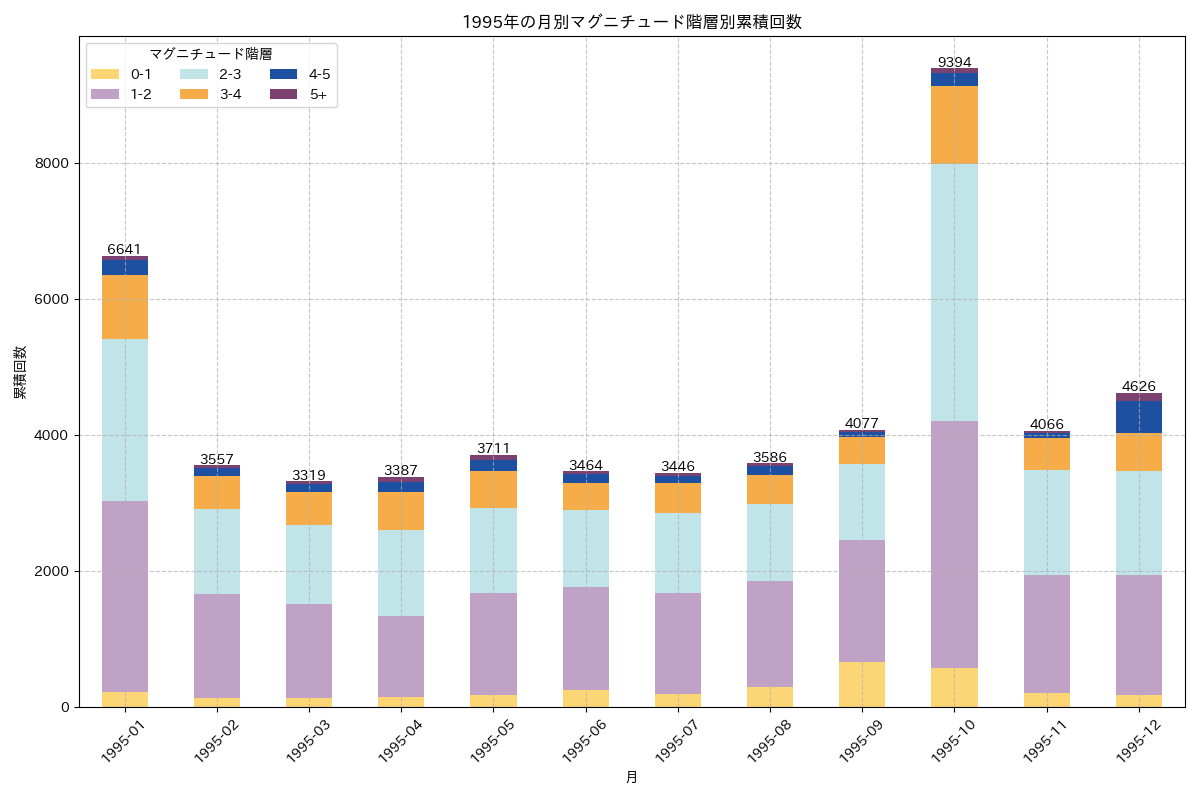Select the 3-4 orange legend swatch
This screenshot has height=800, width=1200.
(x=194, y=94)
